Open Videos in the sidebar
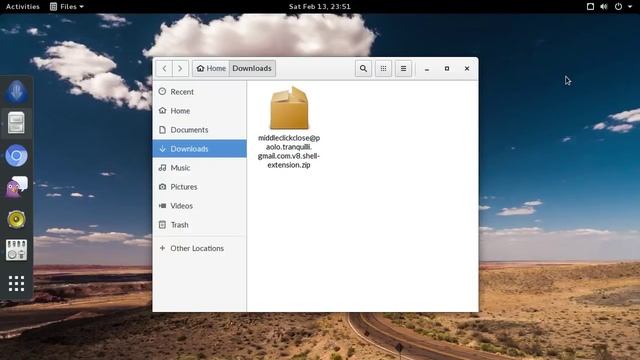Viewport: 640px width, 360px height. 200,206
